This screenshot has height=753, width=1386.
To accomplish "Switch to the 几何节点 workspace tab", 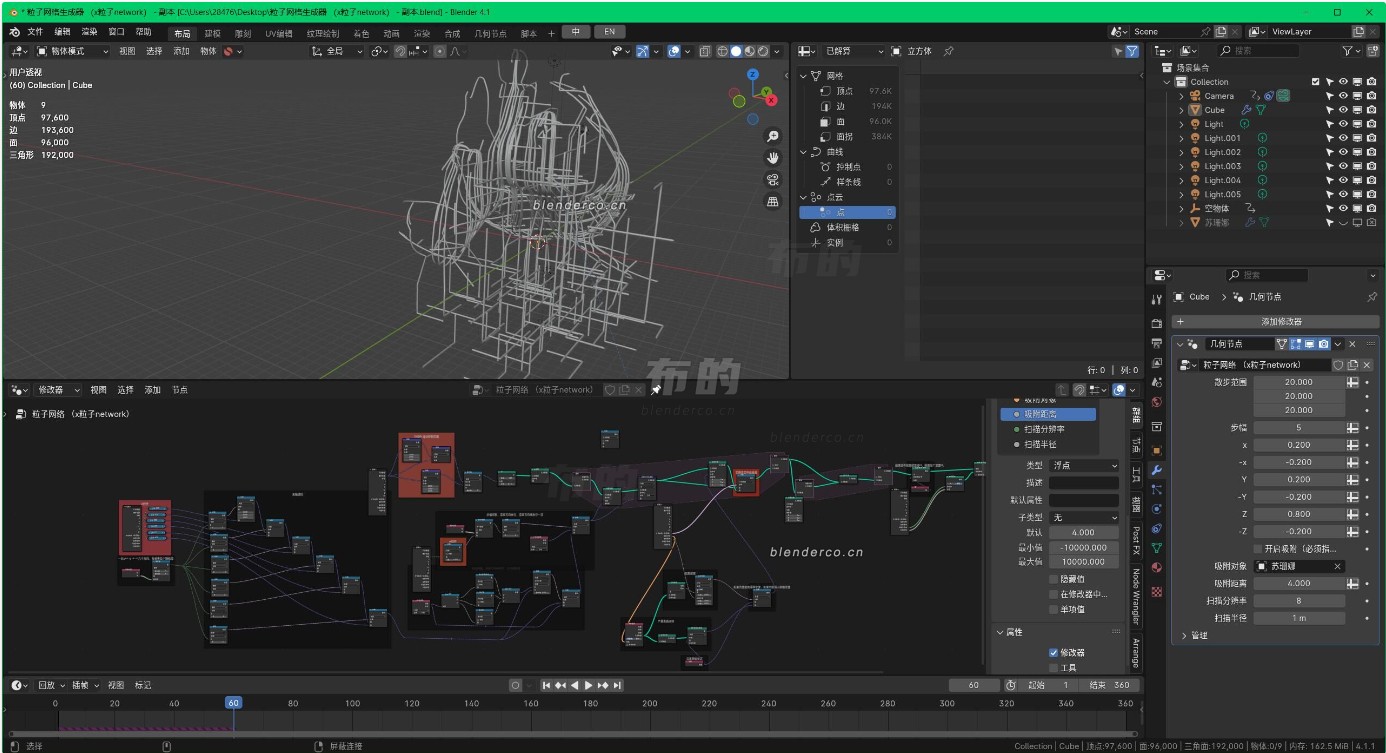I will pyautogui.click(x=490, y=33).
